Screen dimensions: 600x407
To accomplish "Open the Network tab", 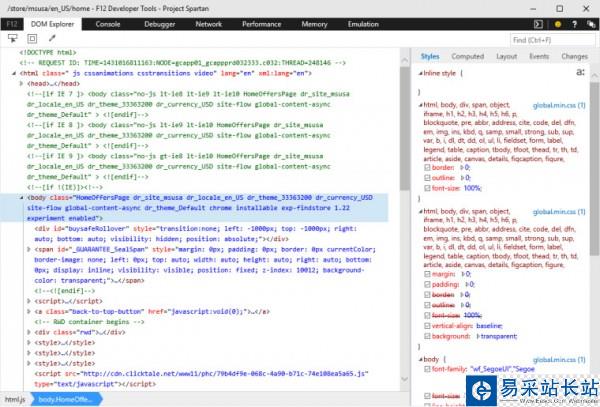I will 209,24.
